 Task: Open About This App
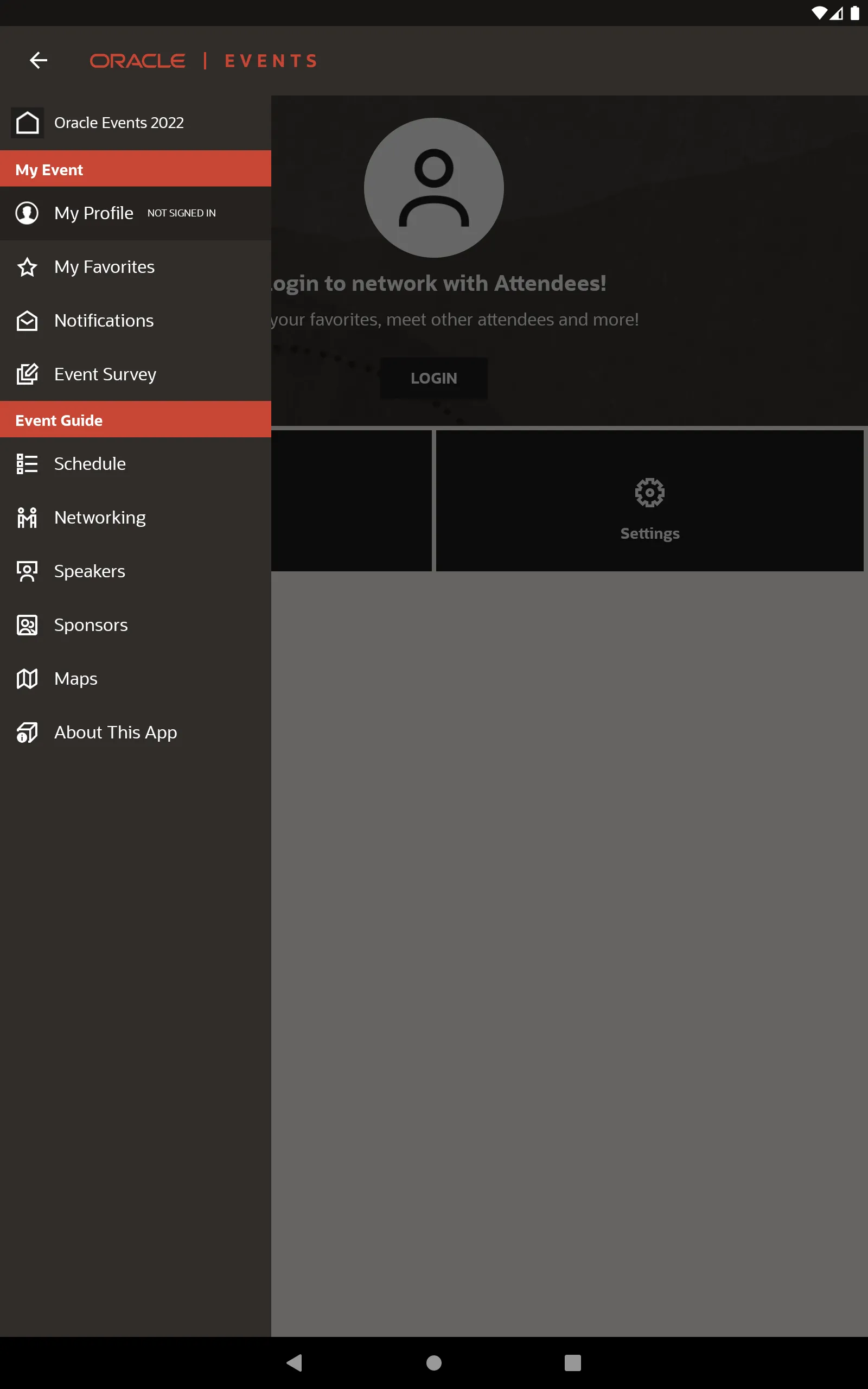coord(136,732)
